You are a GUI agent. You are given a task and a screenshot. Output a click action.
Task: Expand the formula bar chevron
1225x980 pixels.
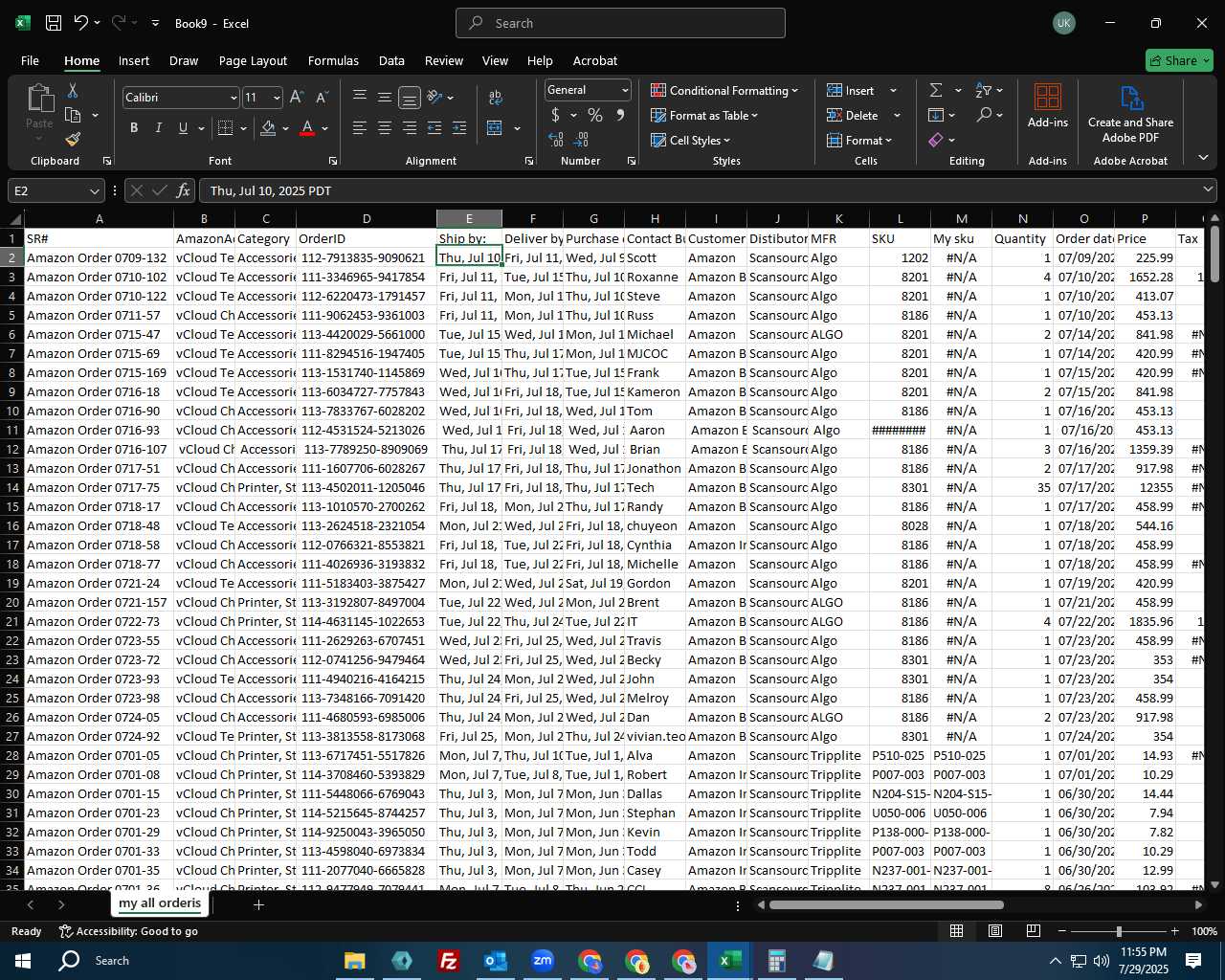[x=1209, y=190]
